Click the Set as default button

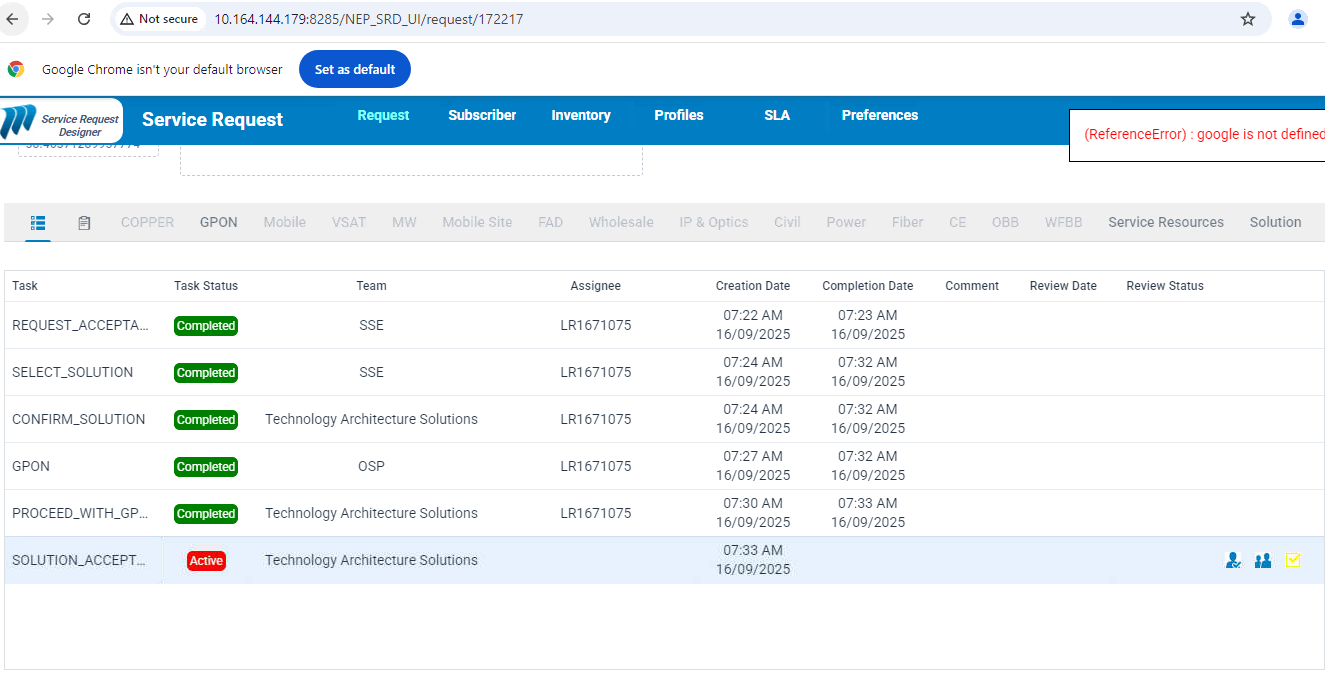[x=355, y=69]
